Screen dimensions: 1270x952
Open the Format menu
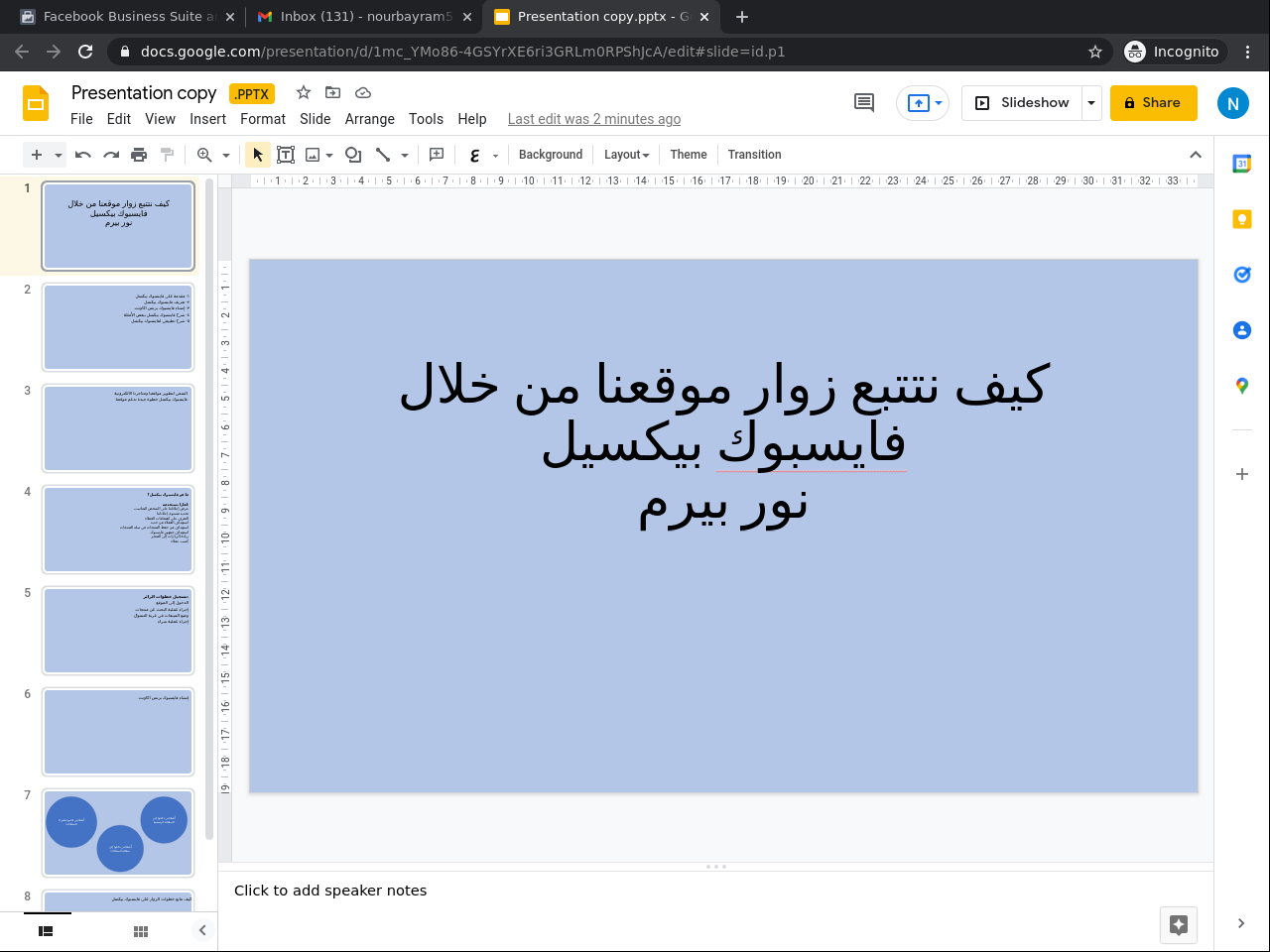point(263,119)
